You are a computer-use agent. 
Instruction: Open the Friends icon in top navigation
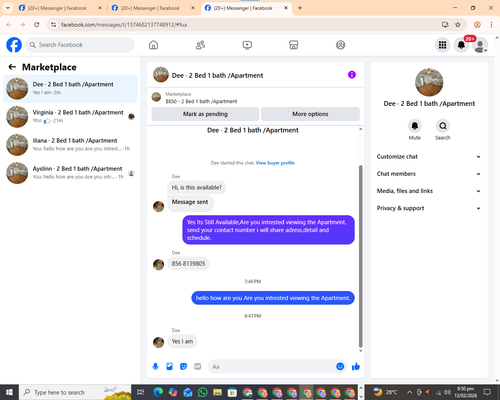coord(200,45)
